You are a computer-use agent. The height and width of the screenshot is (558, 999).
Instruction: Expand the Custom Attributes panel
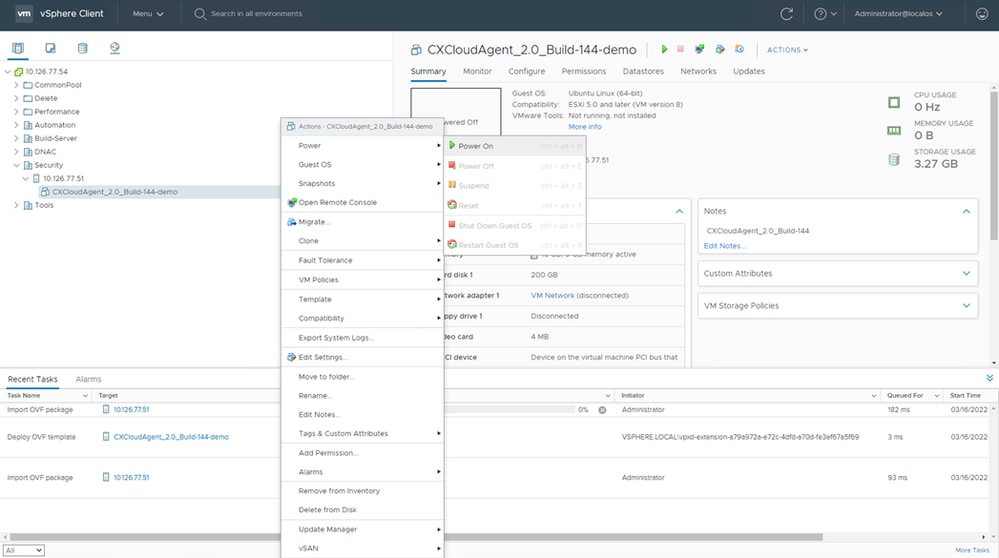(966, 273)
